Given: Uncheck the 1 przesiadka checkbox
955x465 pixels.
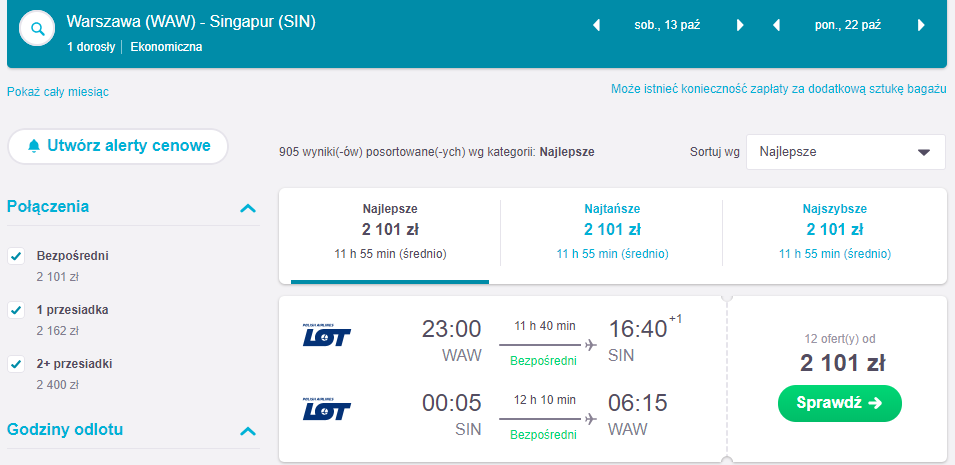Looking at the screenshot, I should click(16, 310).
